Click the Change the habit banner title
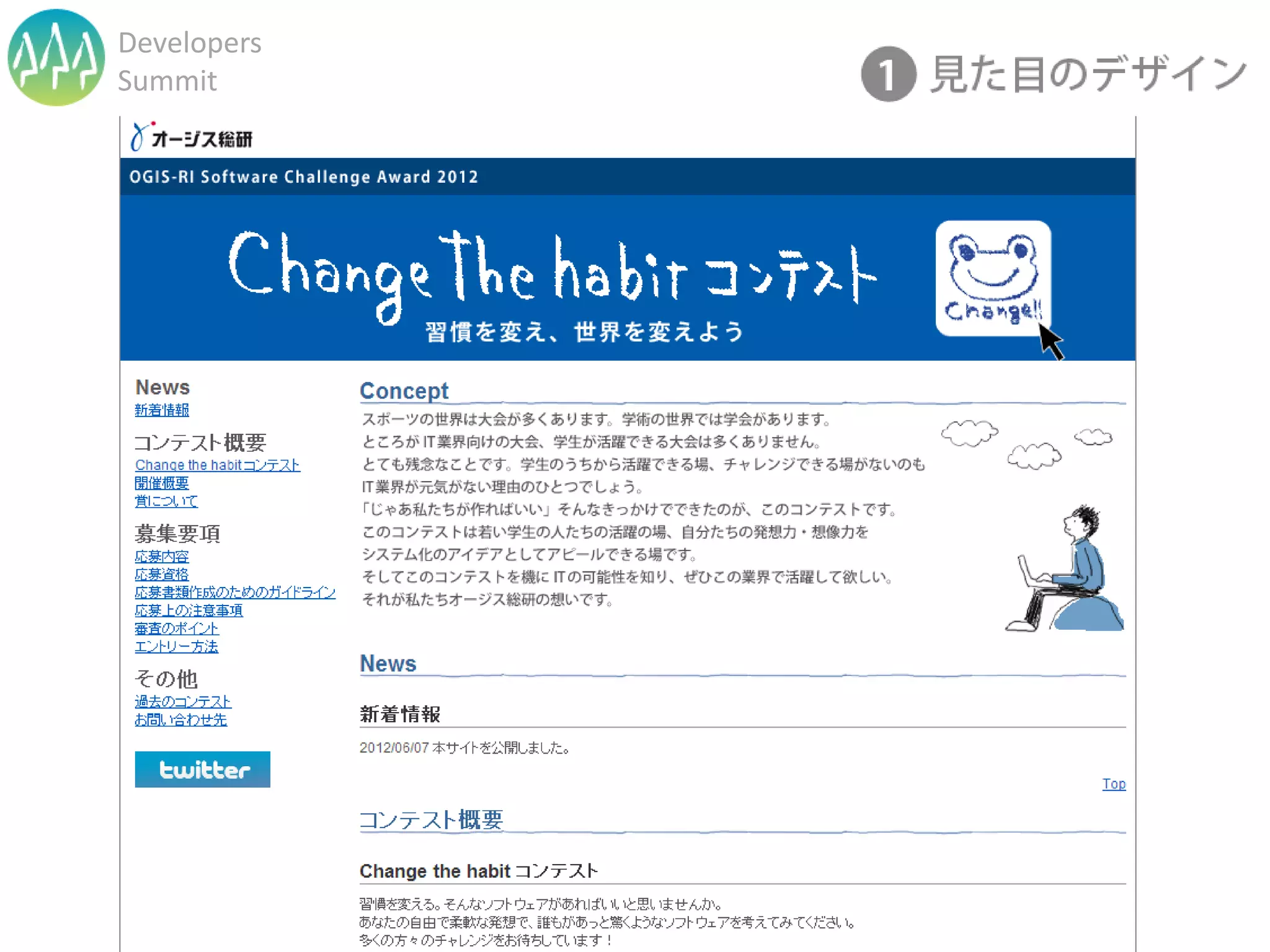 coord(552,275)
